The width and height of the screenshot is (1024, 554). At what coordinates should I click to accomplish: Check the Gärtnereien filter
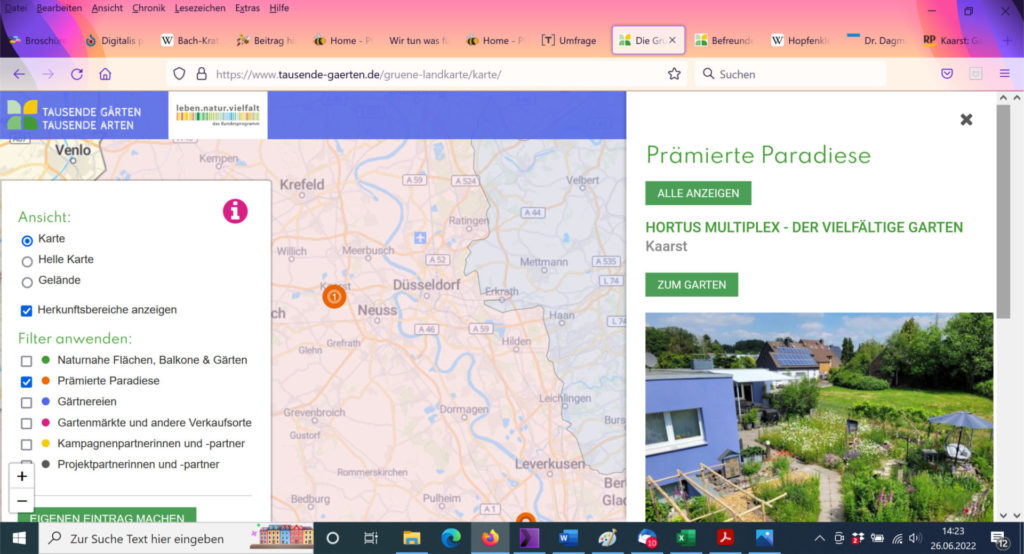tap(26, 402)
